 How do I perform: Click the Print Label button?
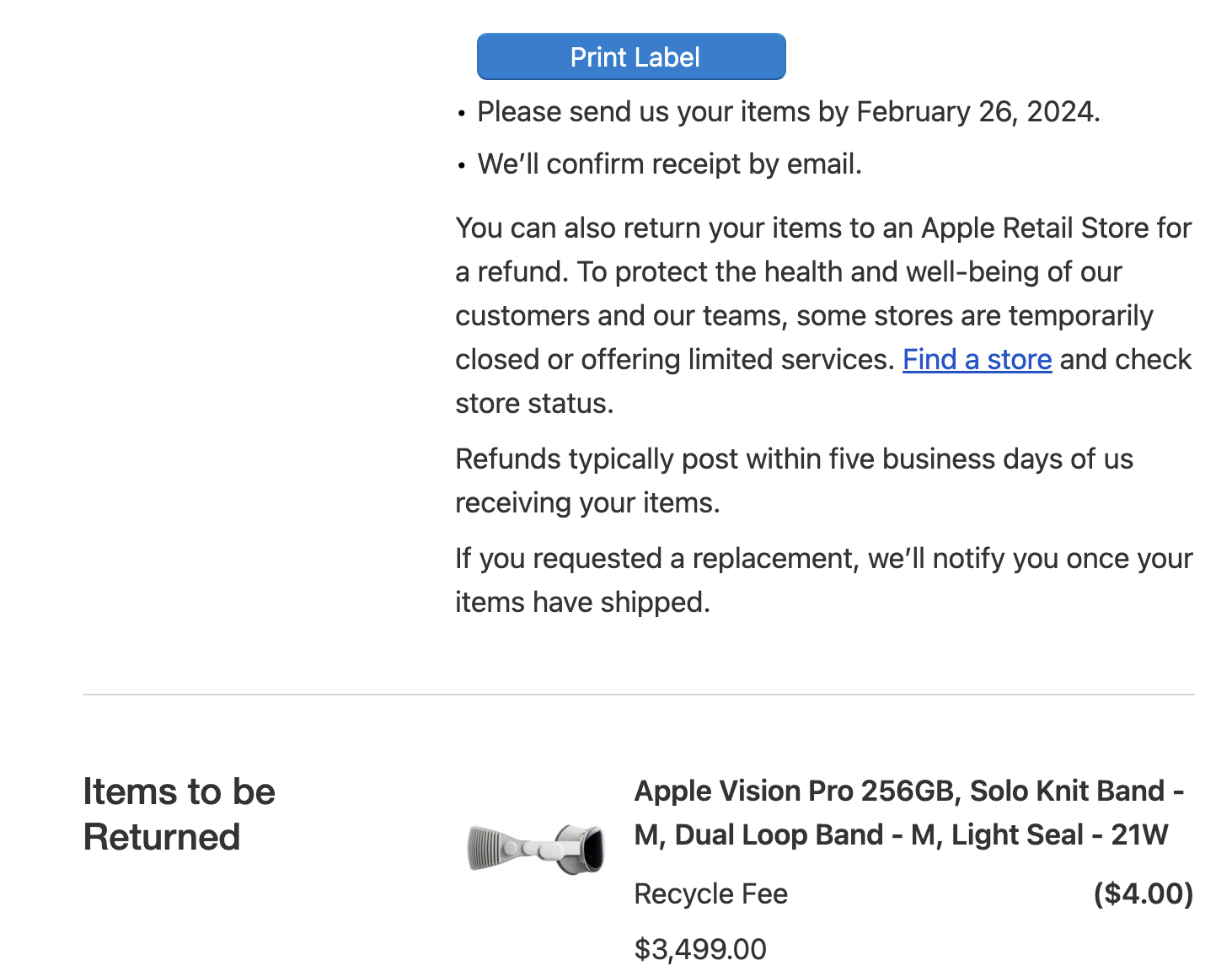point(631,56)
